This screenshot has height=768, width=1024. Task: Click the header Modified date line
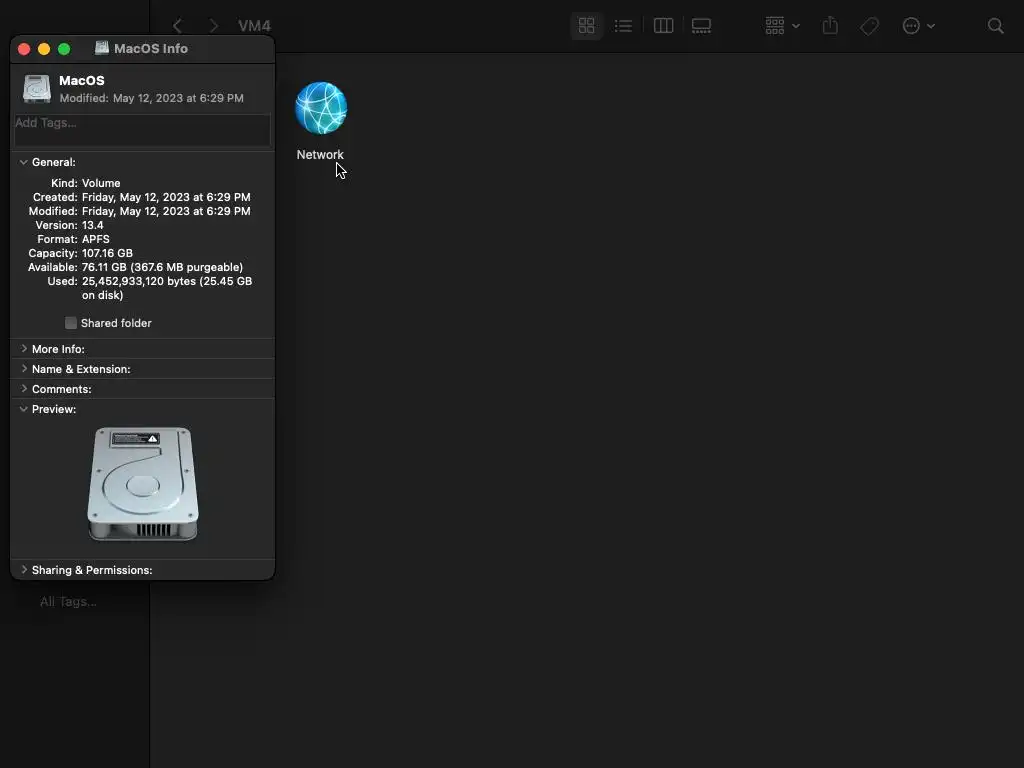coord(152,98)
